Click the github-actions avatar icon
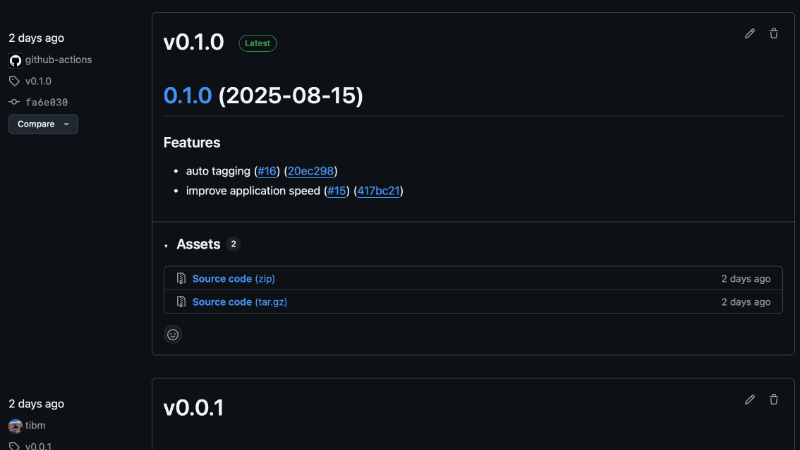The image size is (800, 450). (15, 60)
